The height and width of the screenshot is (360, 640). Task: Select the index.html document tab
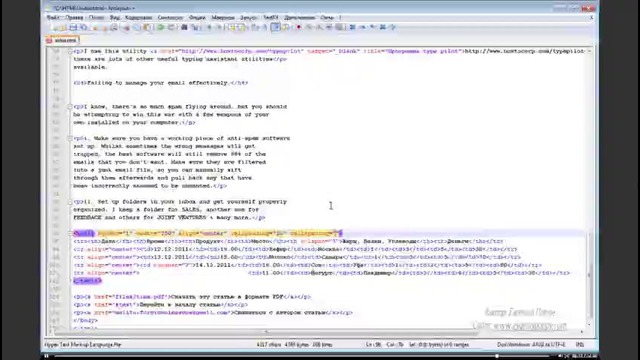pyautogui.click(x=62, y=40)
